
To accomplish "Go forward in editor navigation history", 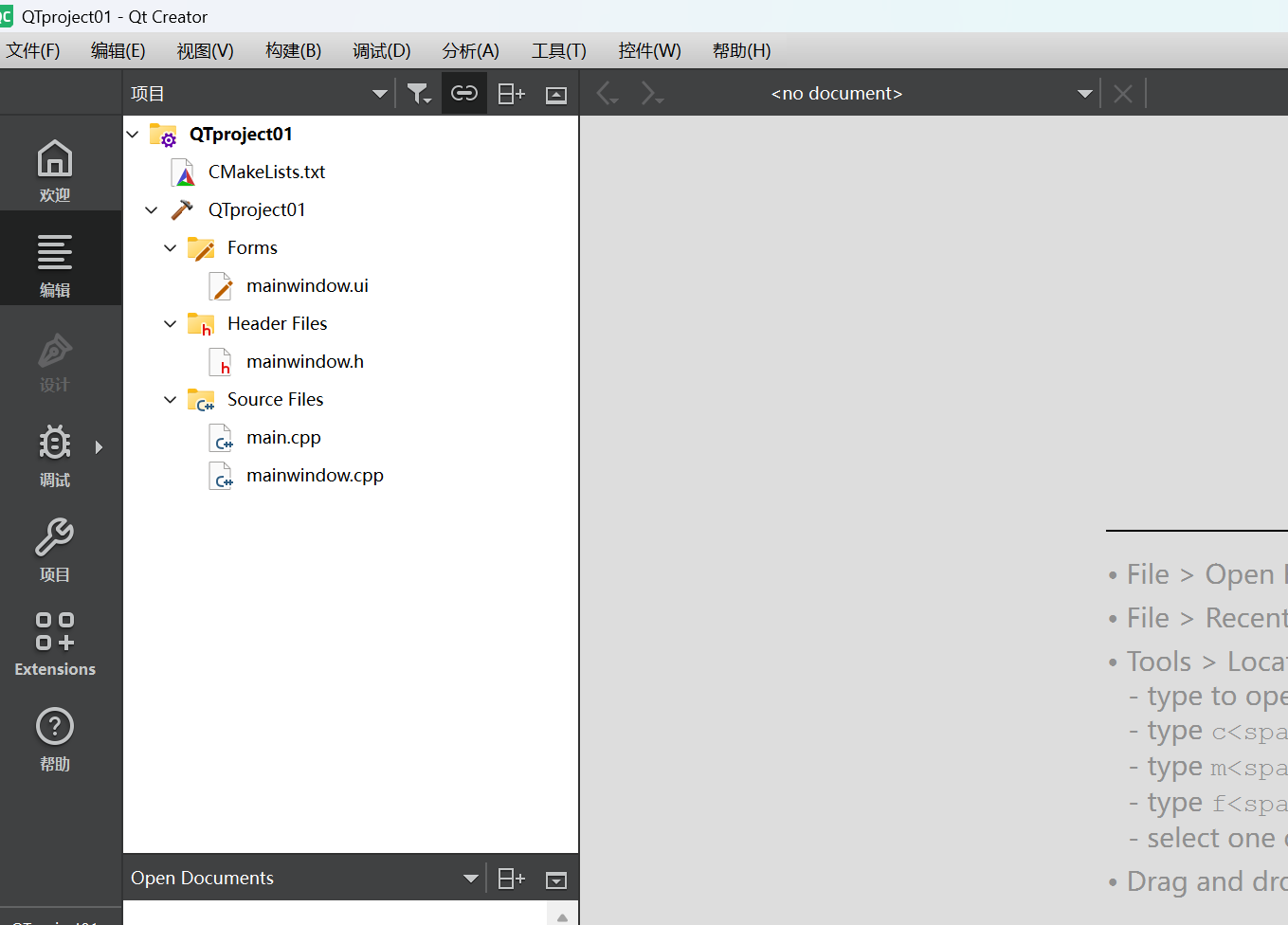I will click(652, 93).
